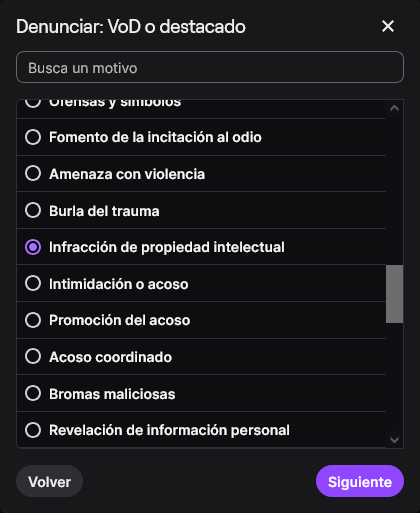Click the Siguiente button
This screenshot has width=420, height=513.
coord(360,482)
